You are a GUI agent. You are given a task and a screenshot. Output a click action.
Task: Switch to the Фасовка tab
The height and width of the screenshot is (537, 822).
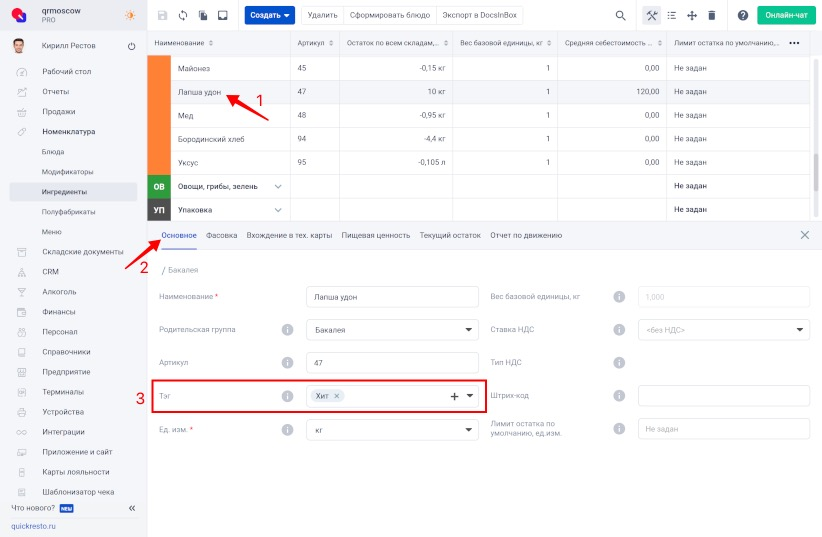tap(221, 235)
